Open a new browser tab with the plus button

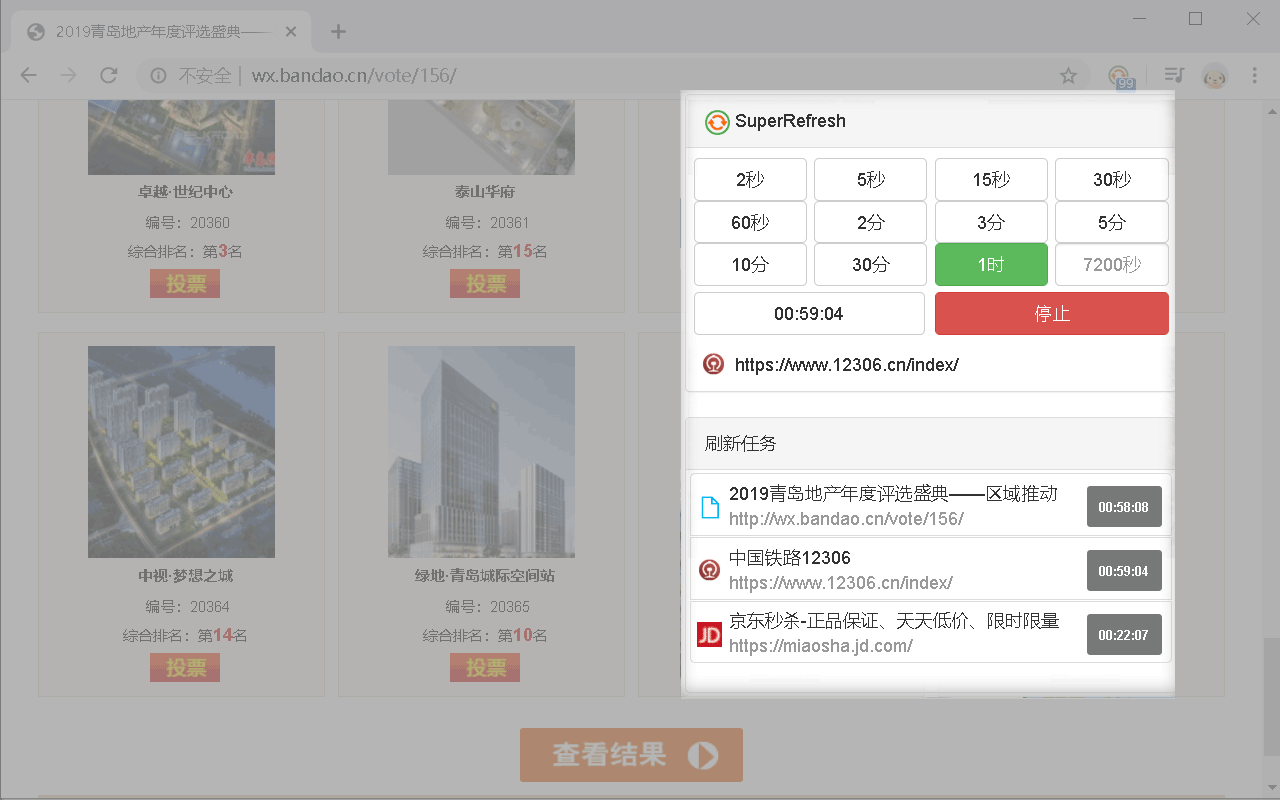(338, 31)
